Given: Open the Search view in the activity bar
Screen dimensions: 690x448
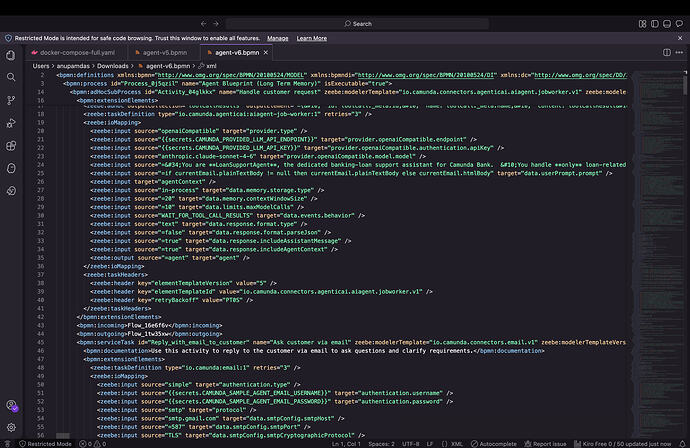Looking at the screenshot, I should (x=11, y=77).
